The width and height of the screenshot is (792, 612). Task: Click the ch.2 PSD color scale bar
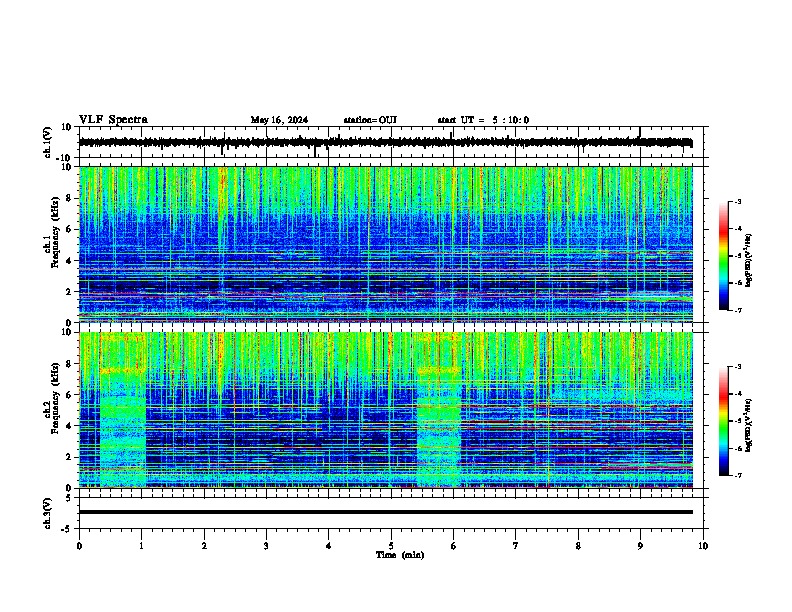[724, 421]
